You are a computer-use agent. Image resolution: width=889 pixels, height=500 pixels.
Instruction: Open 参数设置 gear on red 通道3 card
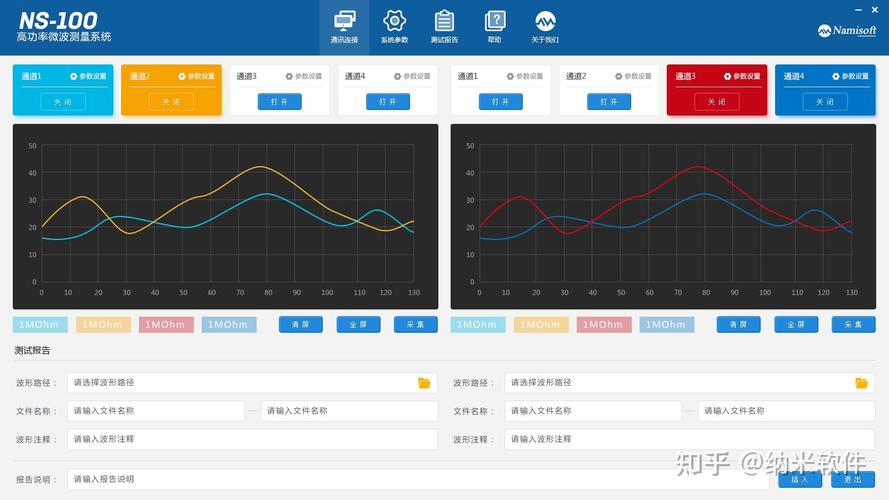click(742, 76)
